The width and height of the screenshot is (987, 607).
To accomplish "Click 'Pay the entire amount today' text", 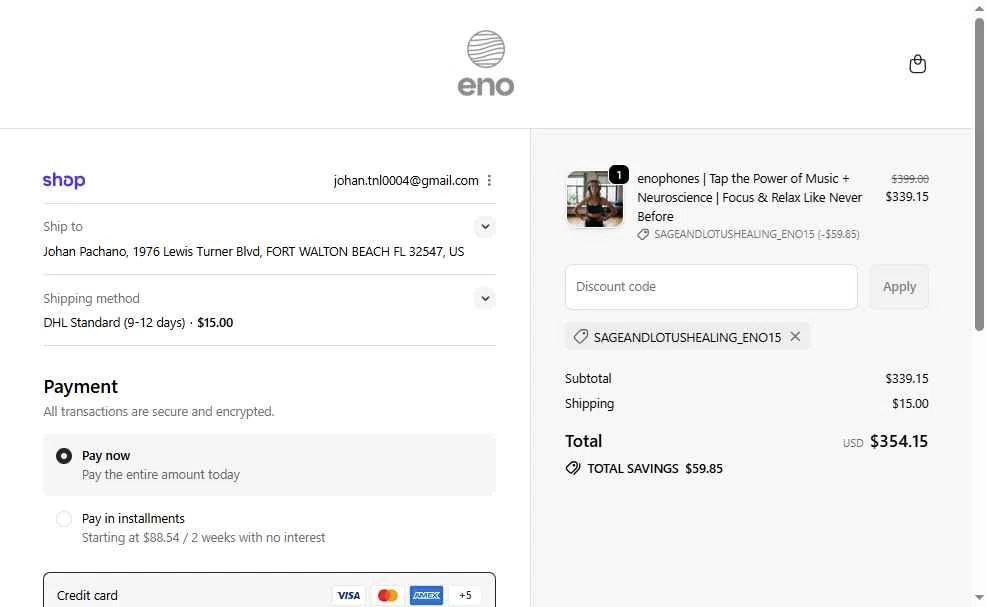I will pyautogui.click(x=161, y=475).
